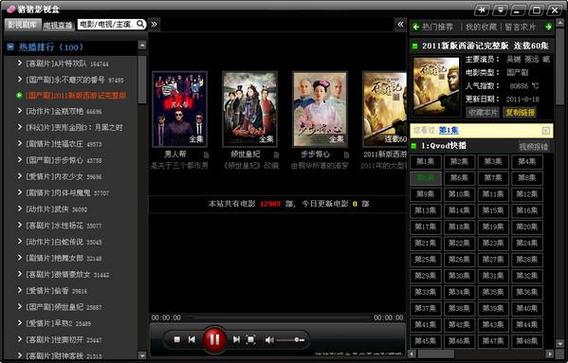
Task: Go back with the green left arrow
Action: (416, 27)
